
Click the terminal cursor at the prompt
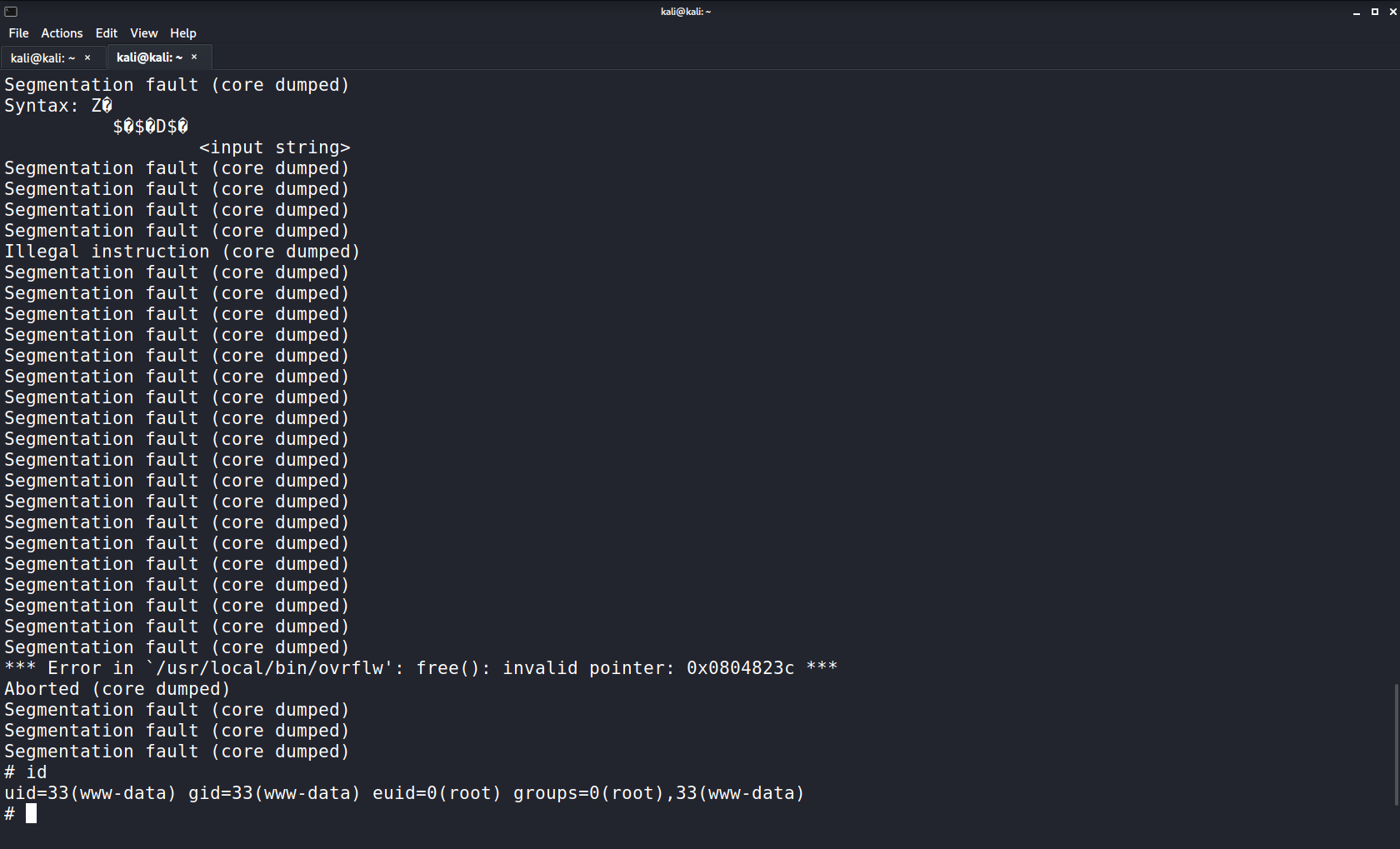pyautogui.click(x=32, y=813)
